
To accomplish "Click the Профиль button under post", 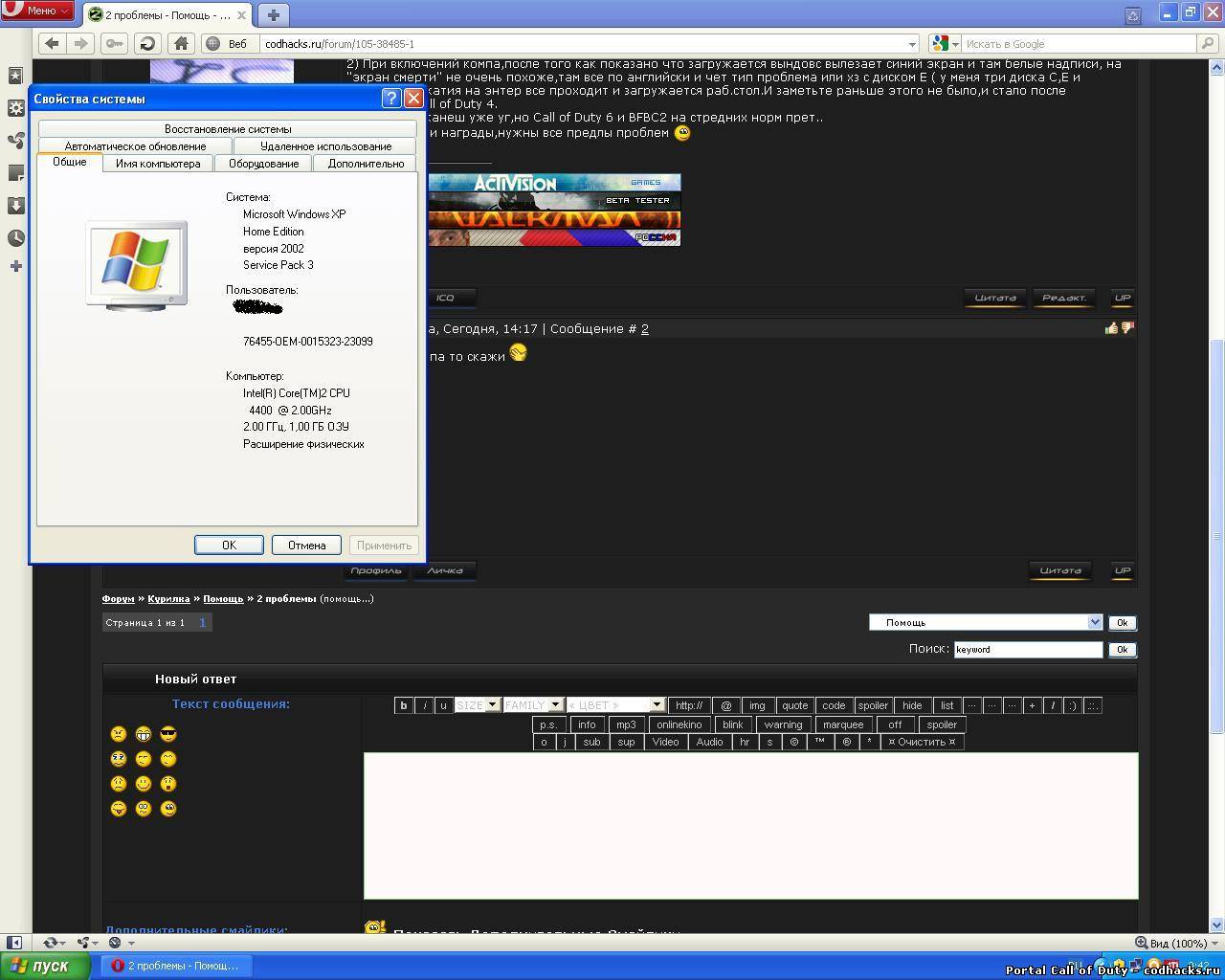I will coord(376,570).
